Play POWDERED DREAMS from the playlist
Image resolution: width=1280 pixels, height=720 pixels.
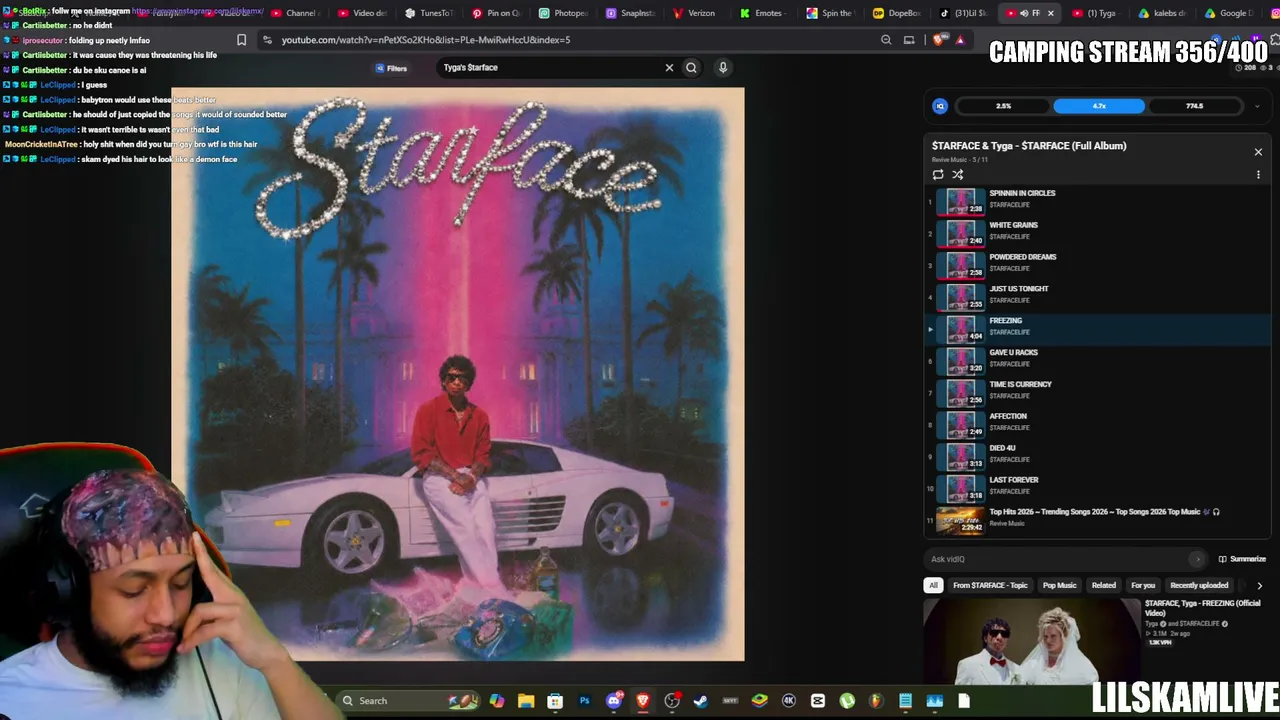coord(1098,265)
